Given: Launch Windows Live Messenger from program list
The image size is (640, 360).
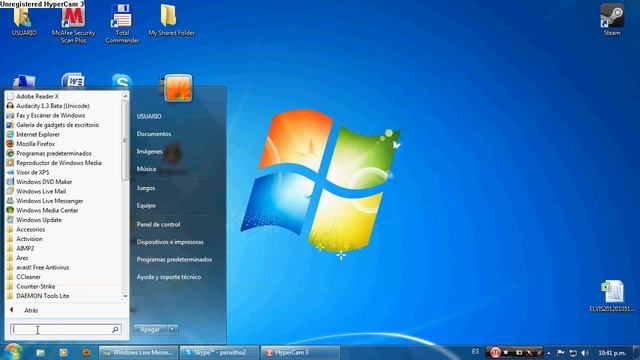Looking at the screenshot, I should [x=49, y=201].
